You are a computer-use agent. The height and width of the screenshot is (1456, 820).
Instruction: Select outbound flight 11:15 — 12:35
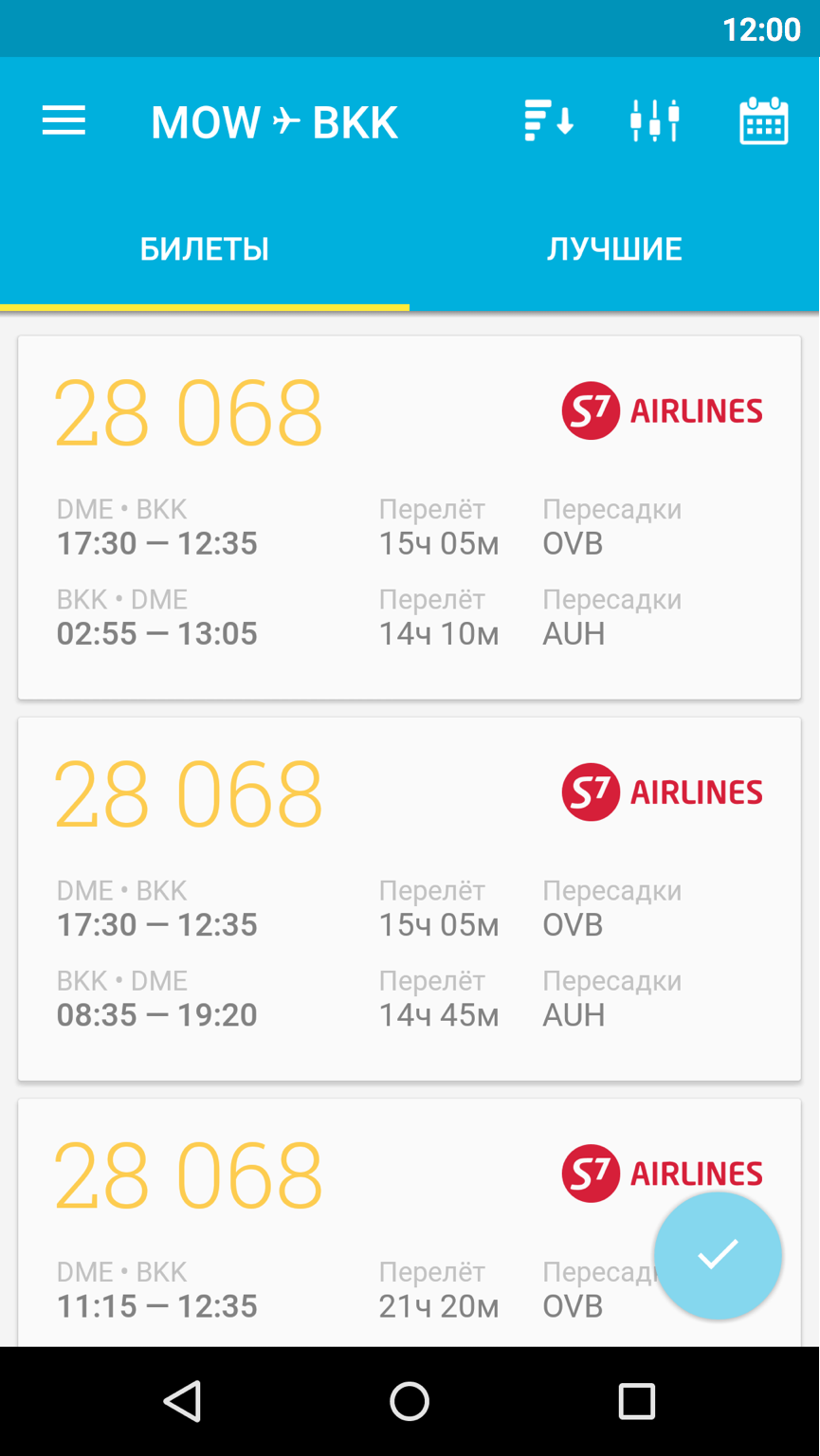157,1305
